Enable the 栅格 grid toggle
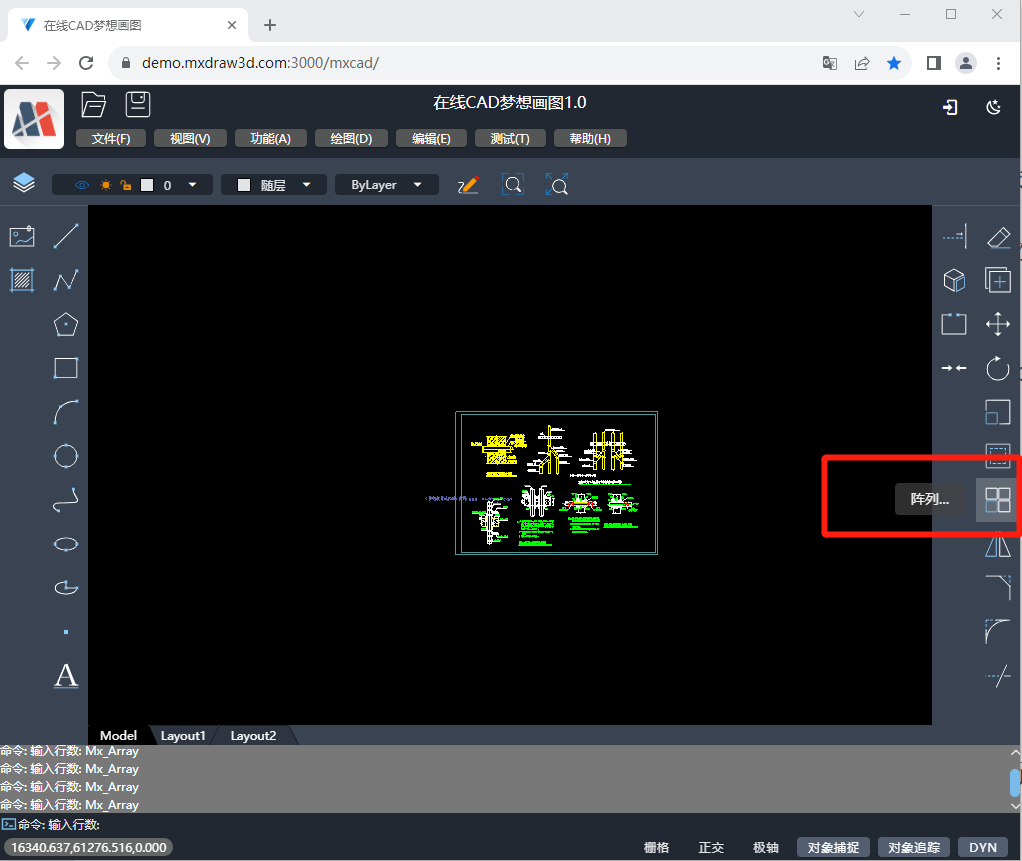Image resolution: width=1022 pixels, height=861 pixels. (x=658, y=847)
